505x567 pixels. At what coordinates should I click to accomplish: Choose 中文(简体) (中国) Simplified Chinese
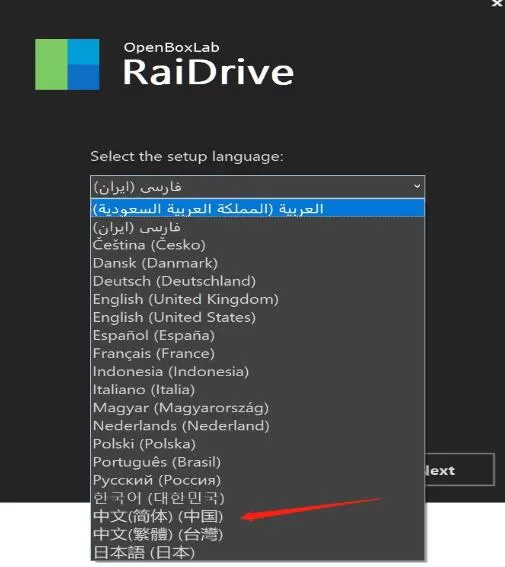click(258, 516)
